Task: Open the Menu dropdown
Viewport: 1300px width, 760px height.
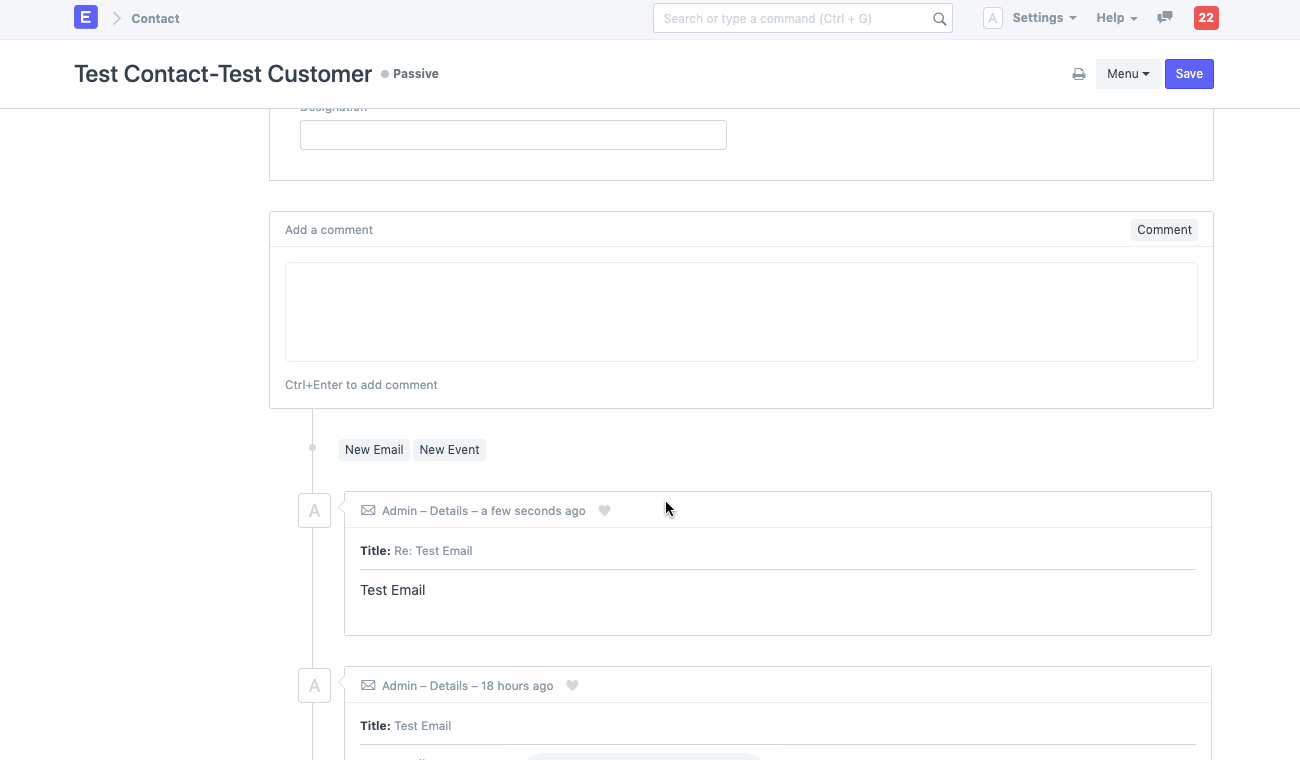Action: [x=1128, y=74]
